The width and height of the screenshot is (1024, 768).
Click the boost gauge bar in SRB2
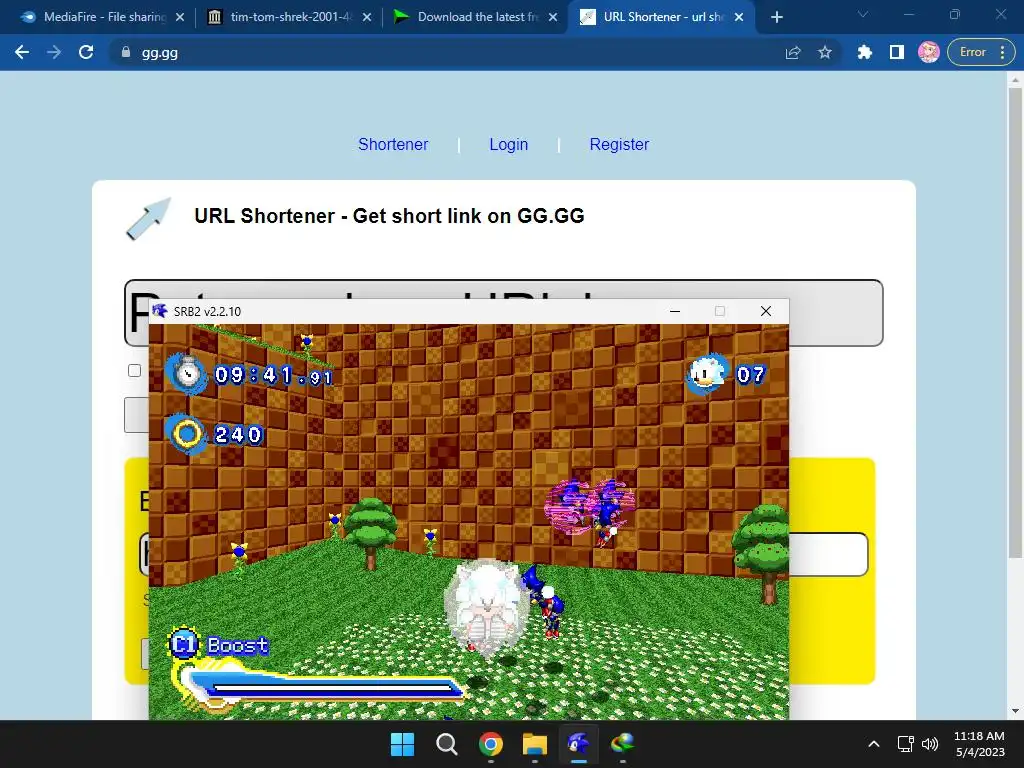pos(320,686)
